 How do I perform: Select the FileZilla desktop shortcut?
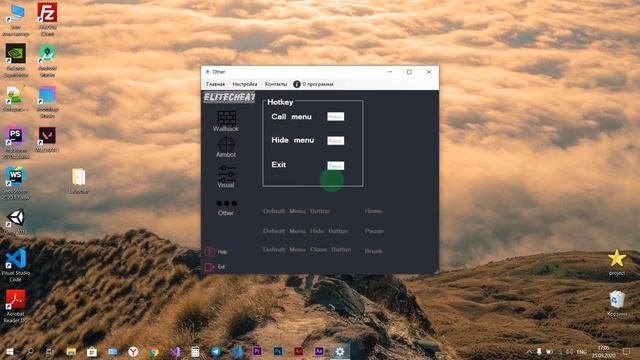pyautogui.click(x=47, y=18)
